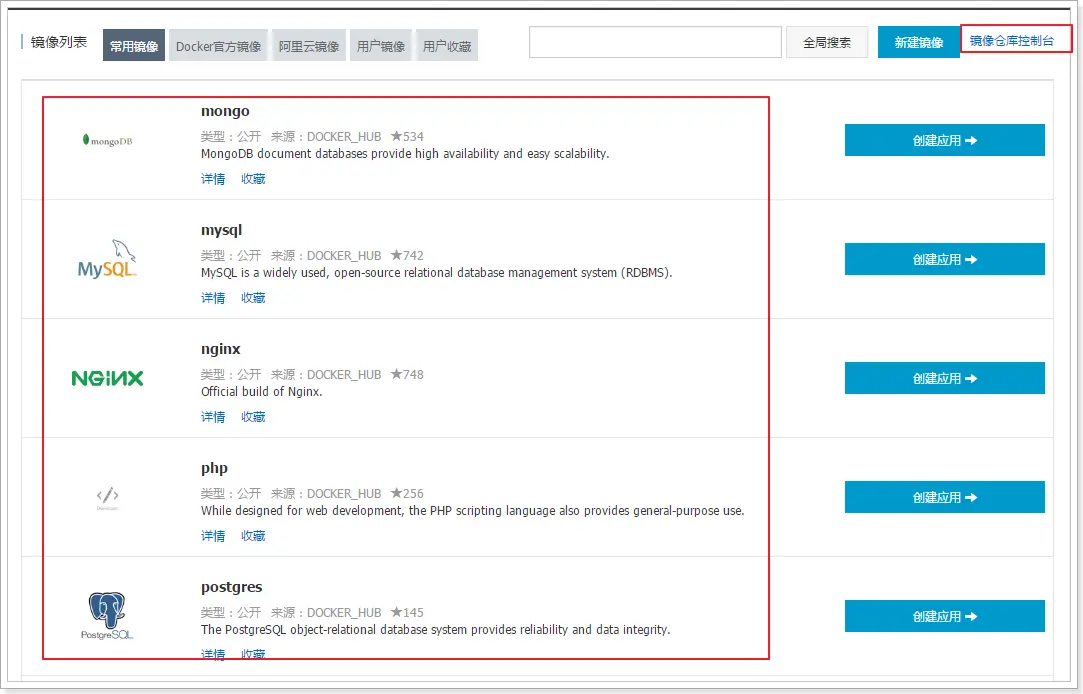The width and height of the screenshot is (1083, 694).
Task: Click 创建应用 for the mysql image
Action: 944,259
